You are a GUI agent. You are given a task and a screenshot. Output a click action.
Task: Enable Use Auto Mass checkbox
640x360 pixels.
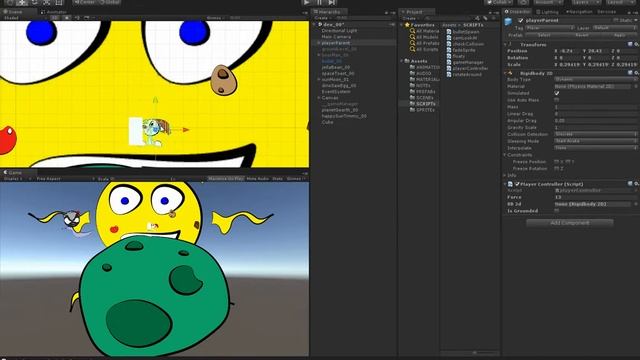coord(557,100)
